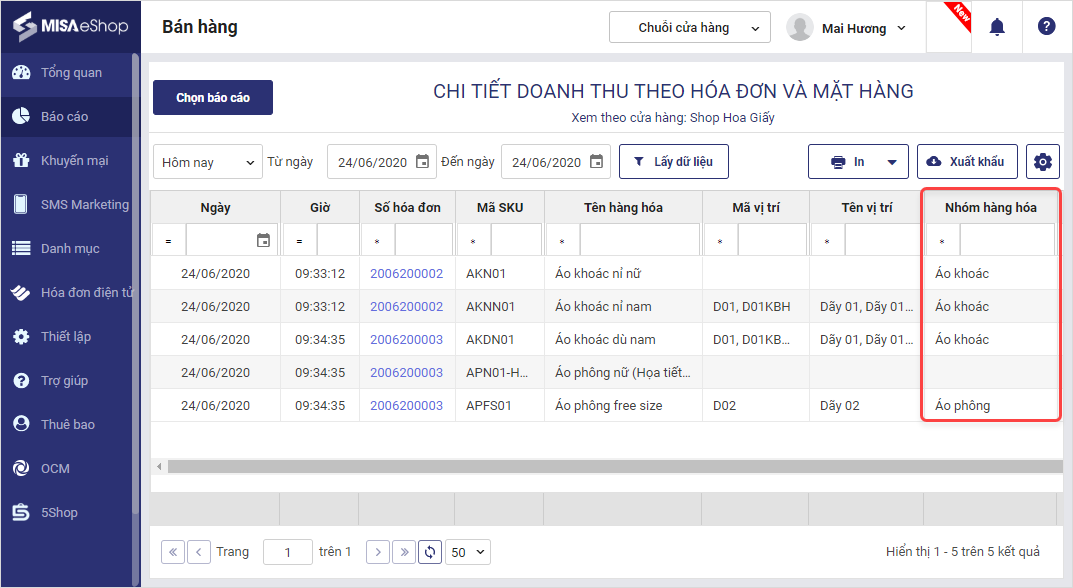Open calendar picker for Đến ngày
The height and width of the screenshot is (588, 1073).
tap(596, 162)
